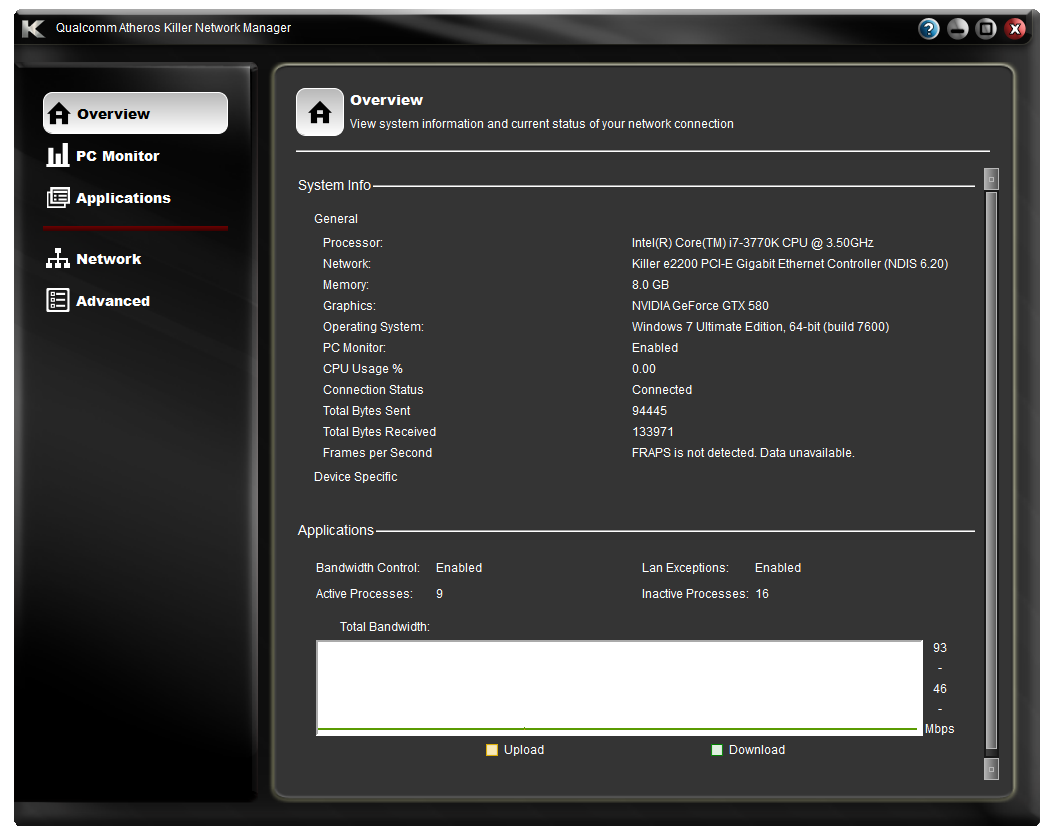Image resolution: width=1058 pixels, height=836 pixels.
Task: Open the Network page
Action: pyautogui.click(x=109, y=259)
